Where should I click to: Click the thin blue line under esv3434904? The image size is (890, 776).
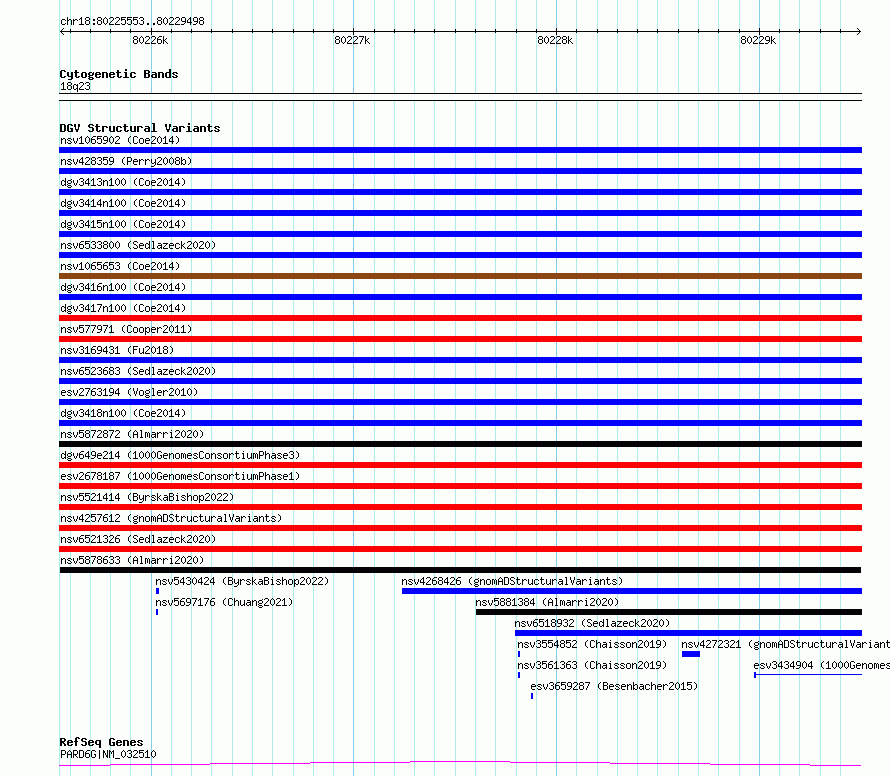pyautogui.click(x=808, y=675)
